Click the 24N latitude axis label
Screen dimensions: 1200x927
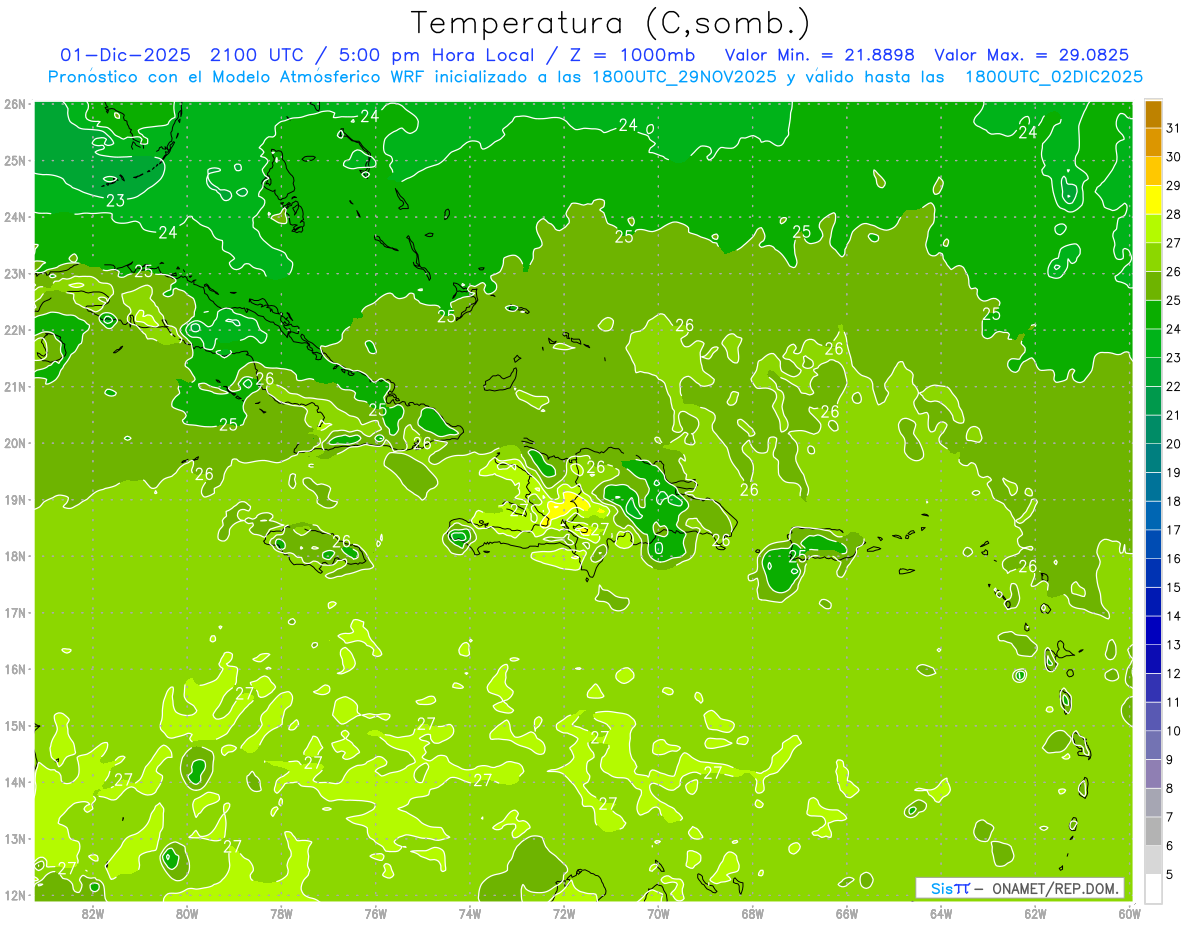click(15, 217)
